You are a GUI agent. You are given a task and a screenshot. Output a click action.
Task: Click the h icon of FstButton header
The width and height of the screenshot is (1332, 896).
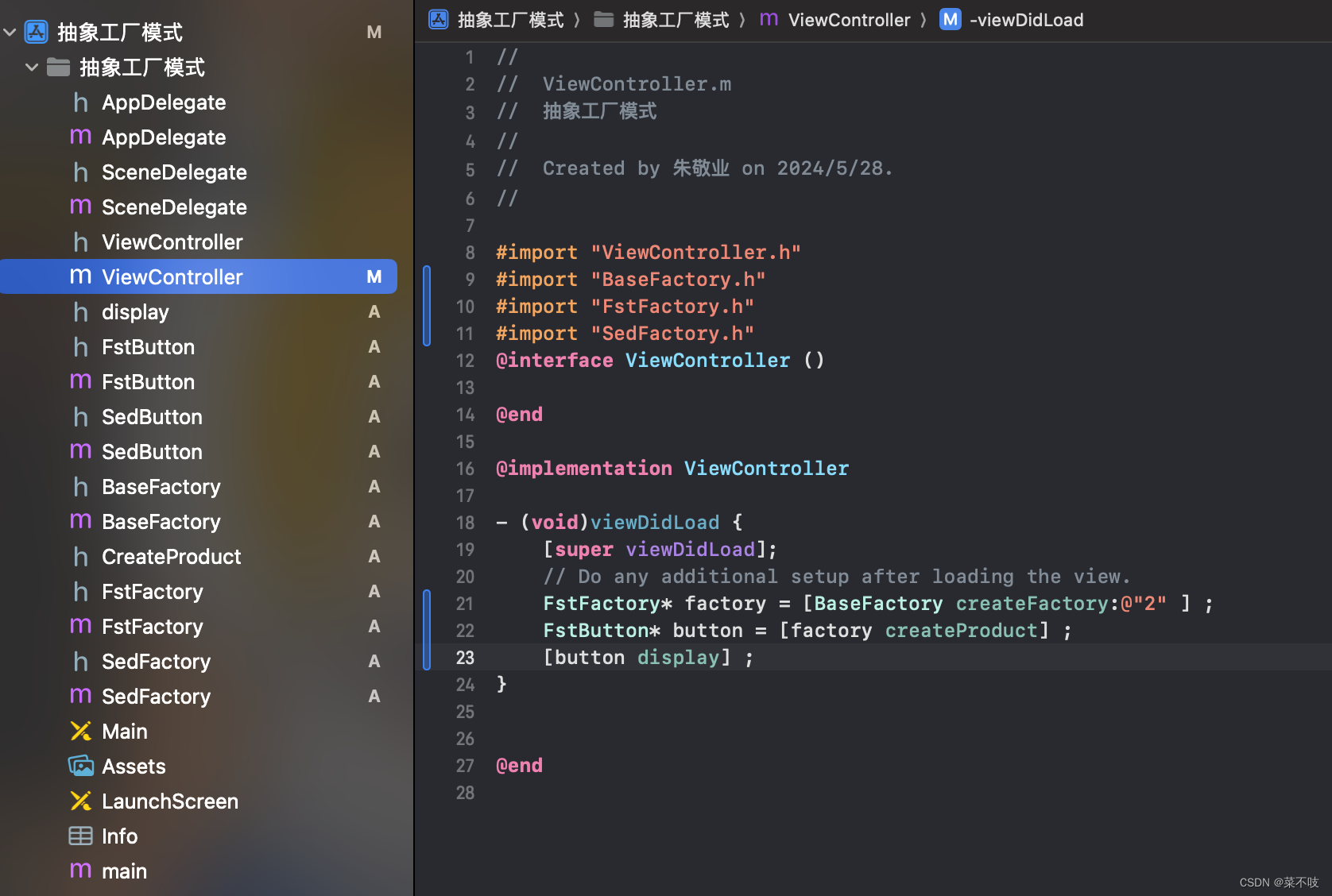[80, 347]
